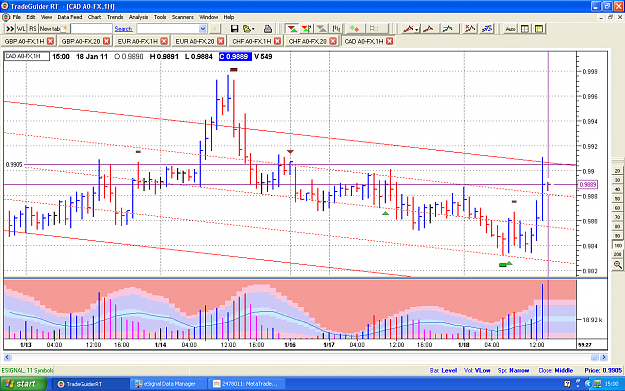Image resolution: width=625 pixels, height=391 pixels.
Task: Click the CAD A0-FX,1H symbol box on chart
Action: pos(27,56)
